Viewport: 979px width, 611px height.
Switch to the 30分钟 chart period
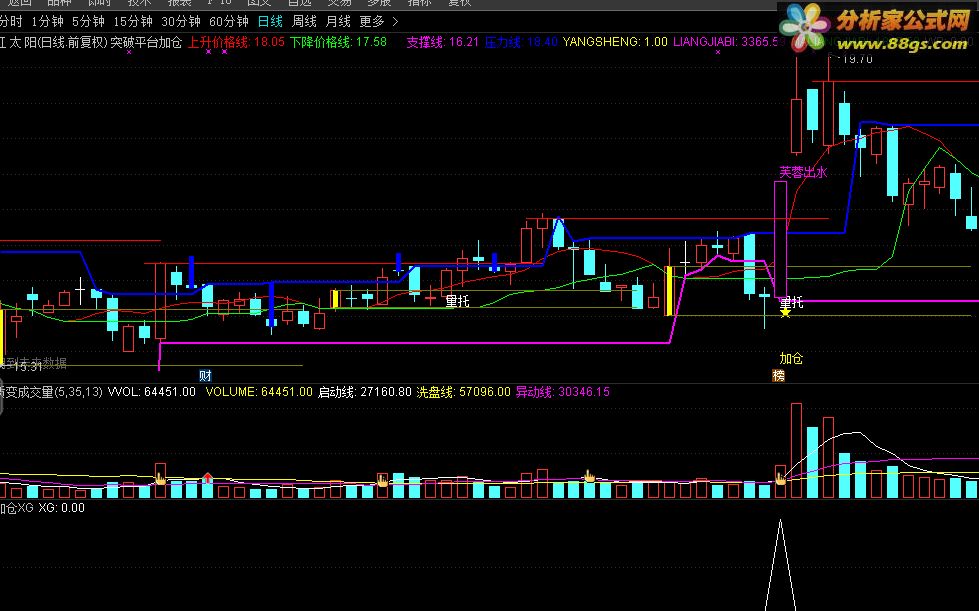point(181,22)
